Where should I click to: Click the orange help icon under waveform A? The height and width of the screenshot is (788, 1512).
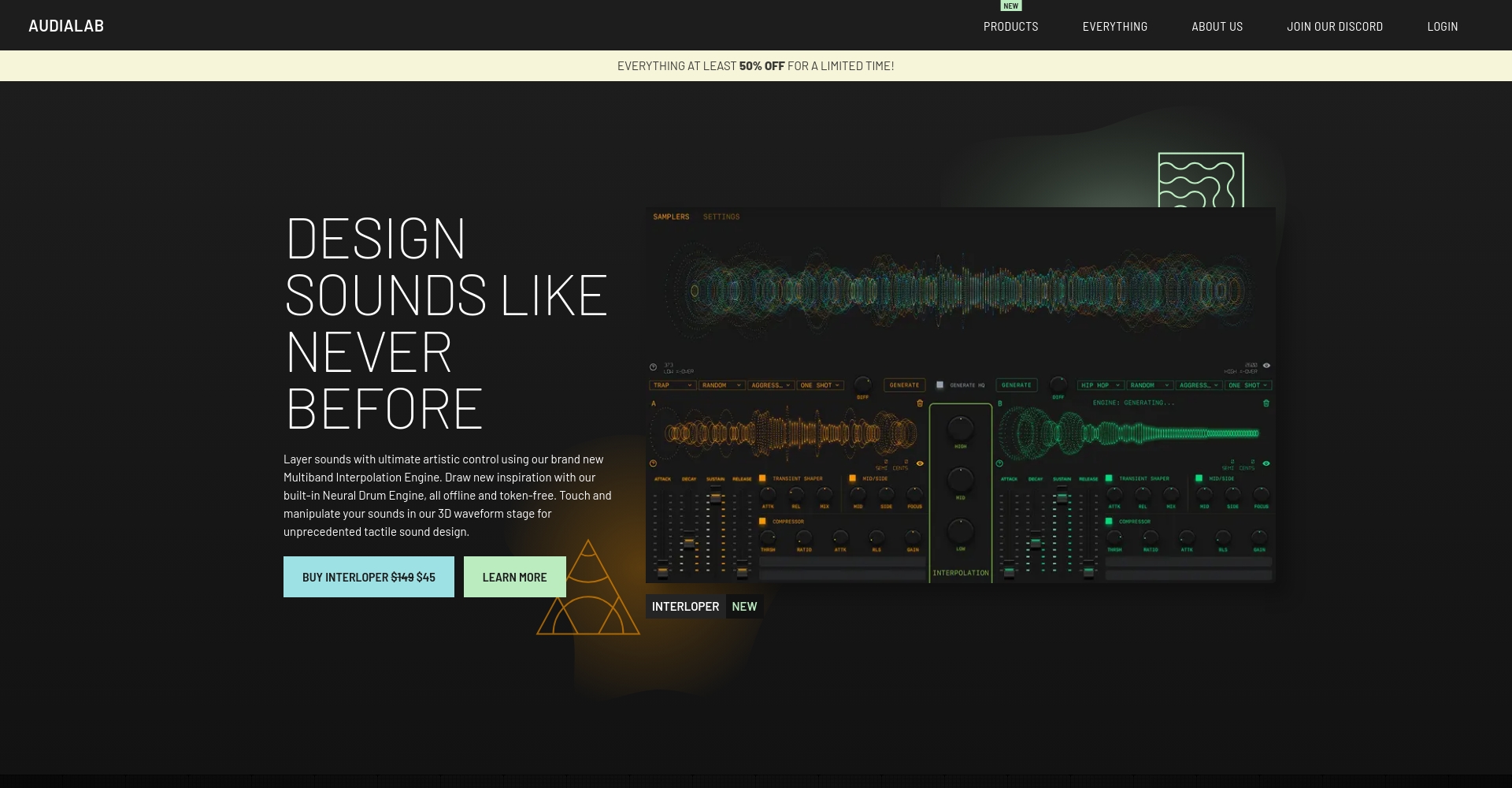click(653, 463)
